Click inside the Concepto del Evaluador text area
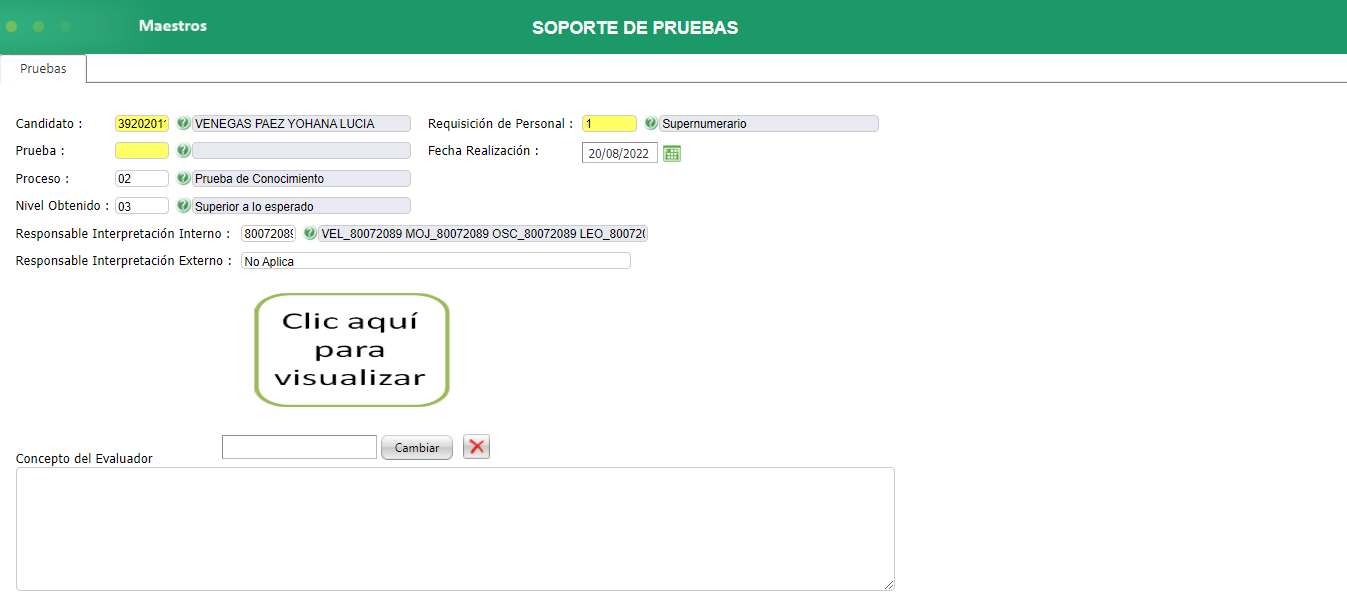 455,528
